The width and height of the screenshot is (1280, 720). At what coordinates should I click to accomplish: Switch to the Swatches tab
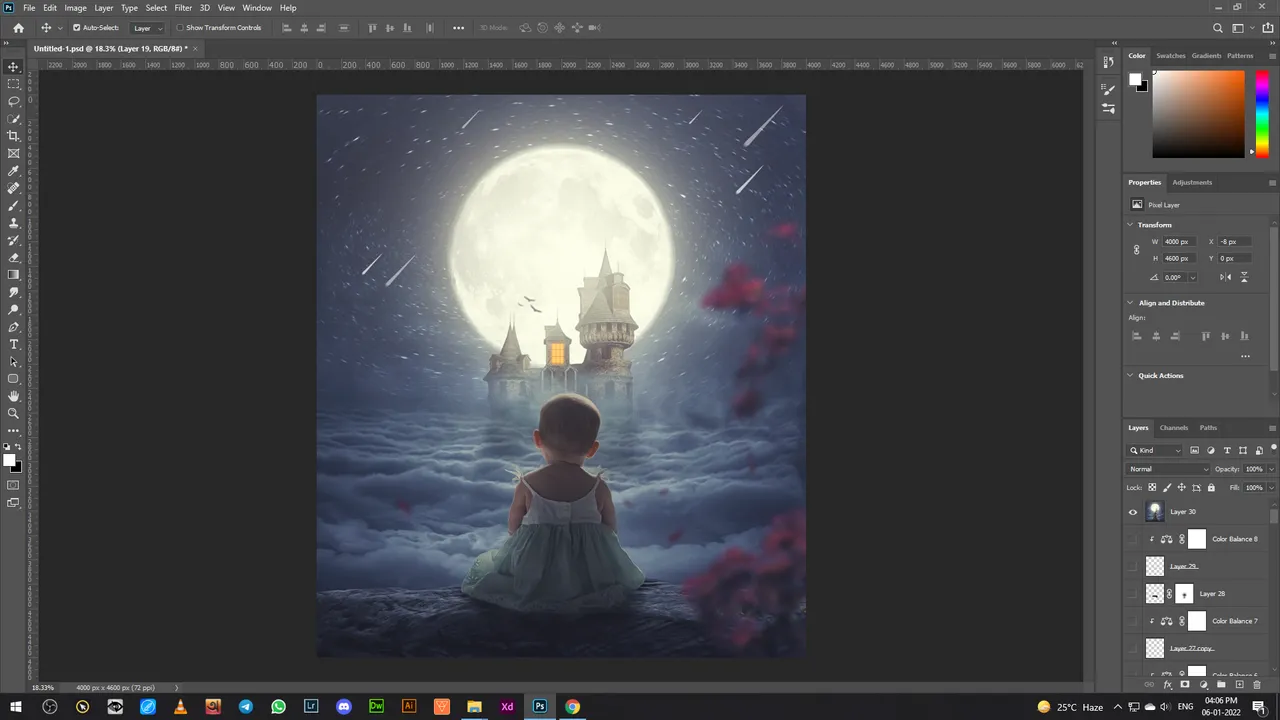point(1170,56)
